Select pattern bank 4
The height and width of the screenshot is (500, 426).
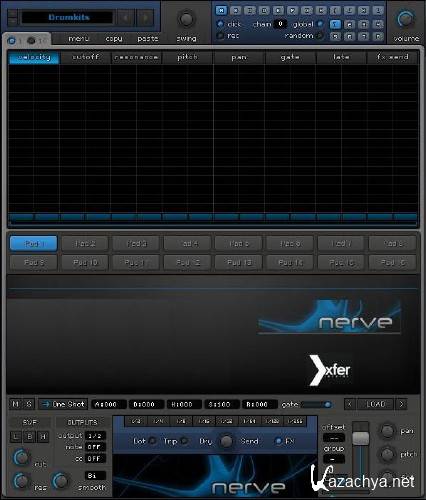tap(378, 24)
